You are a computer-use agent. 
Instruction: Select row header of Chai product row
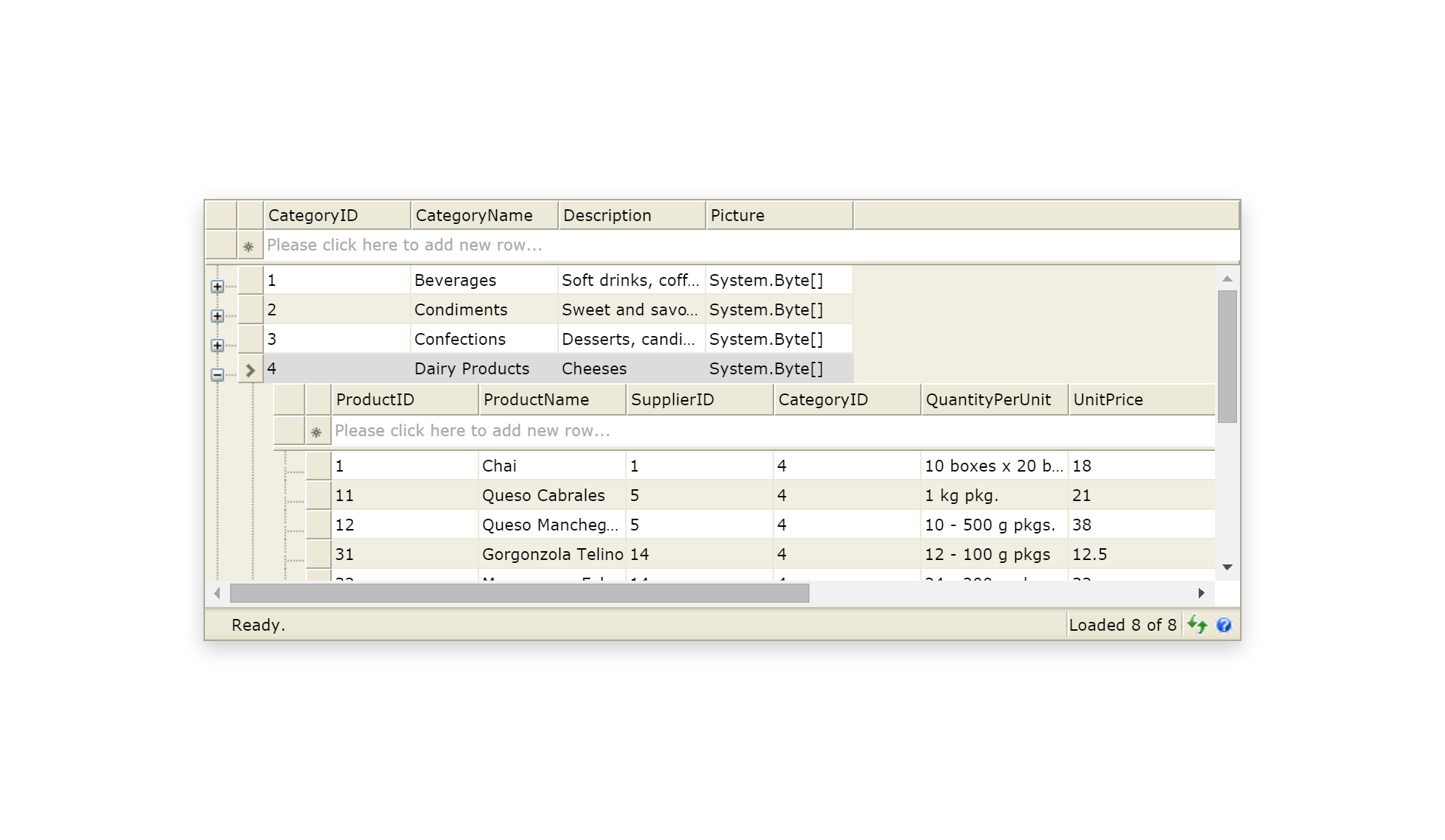pyautogui.click(x=318, y=466)
